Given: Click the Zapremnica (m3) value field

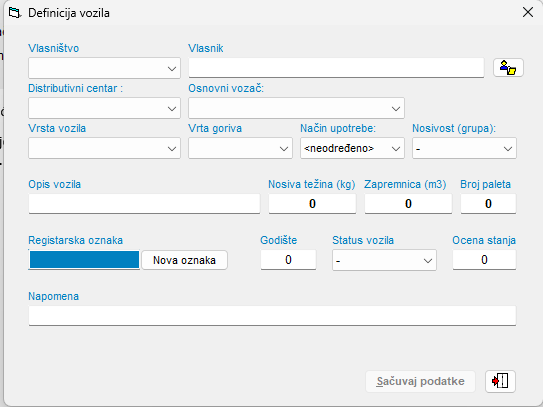Looking at the screenshot, I should click(408, 204).
